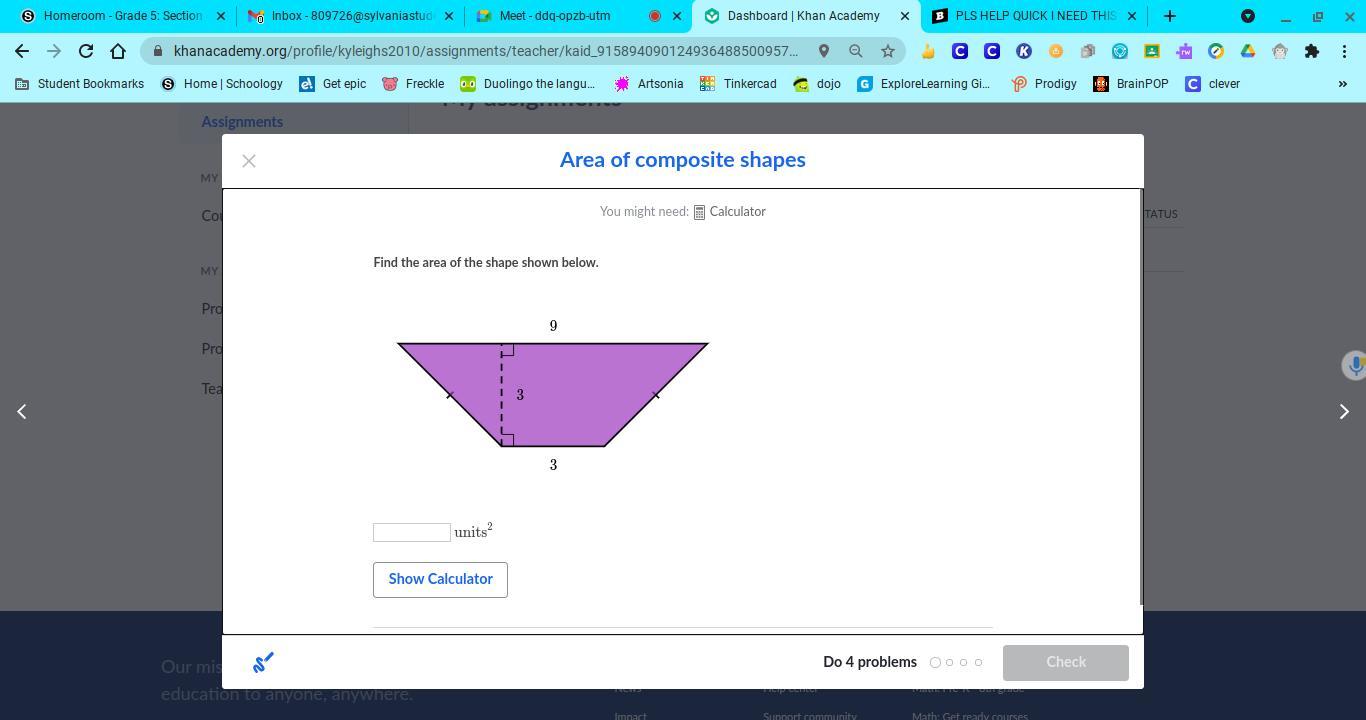The height and width of the screenshot is (720, 1366).
Task: Click the Google Drive extension icon
Action: [1248, 51]
